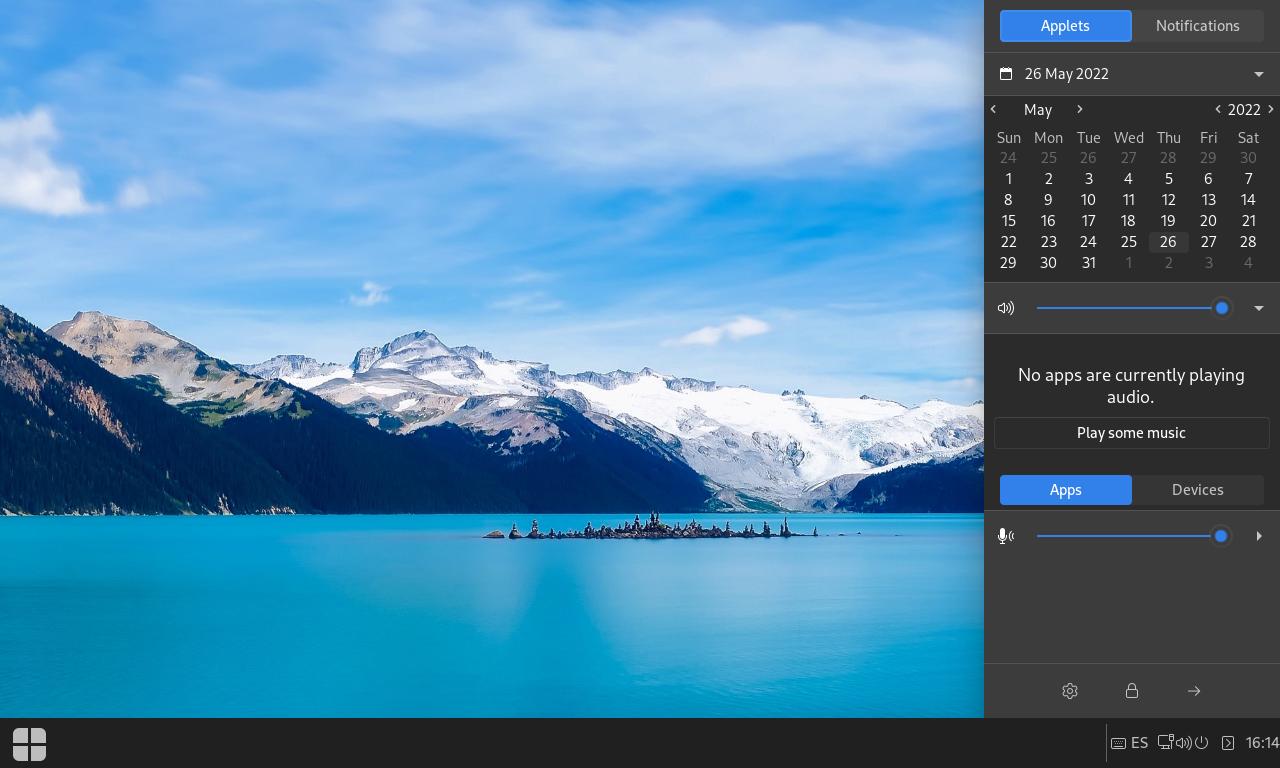
Task: Select 7 in the Sat column
Action: pyautogui.click(x=1248, y=179)
